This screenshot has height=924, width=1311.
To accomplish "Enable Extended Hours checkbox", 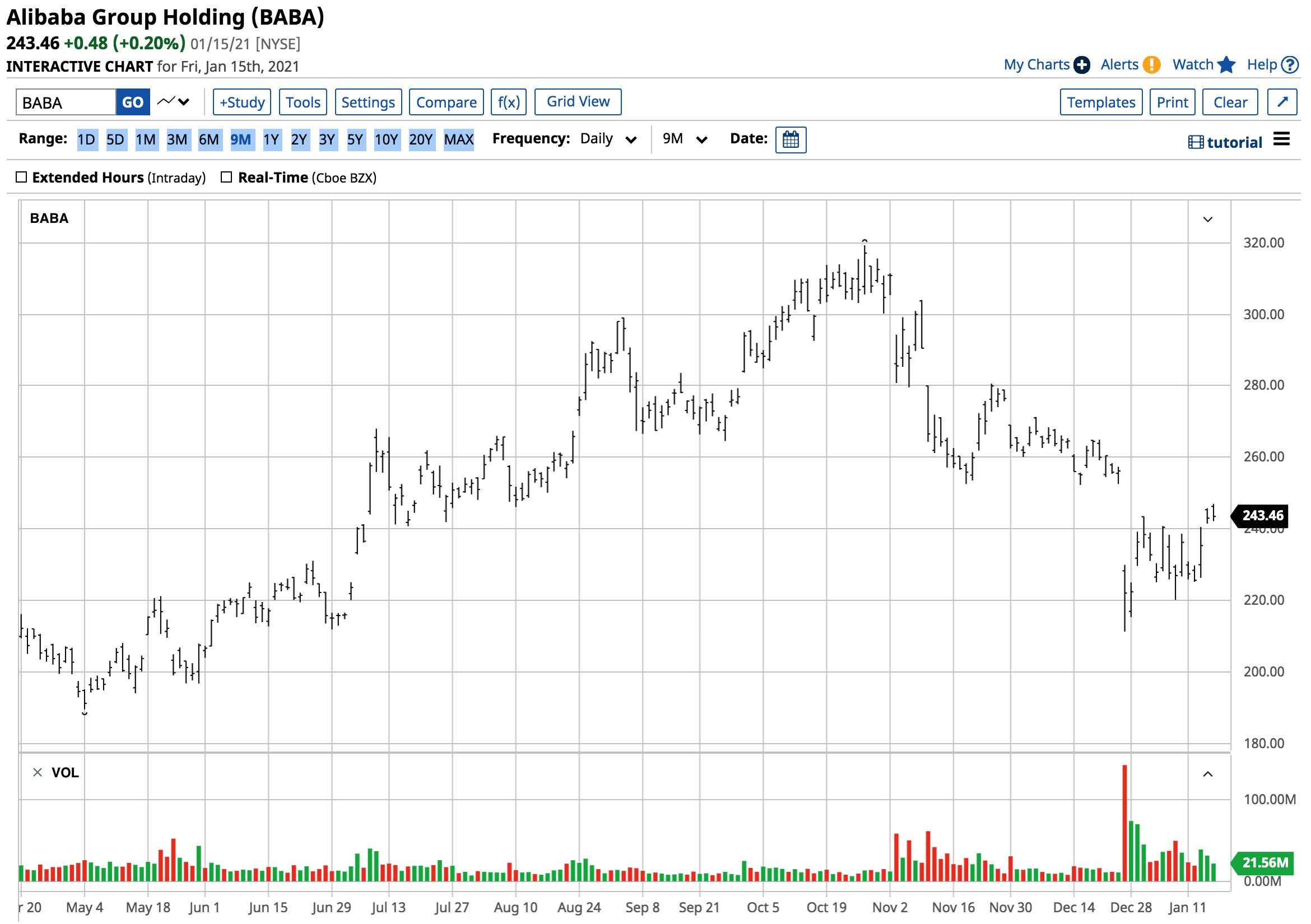I will [x=22, y=178].
